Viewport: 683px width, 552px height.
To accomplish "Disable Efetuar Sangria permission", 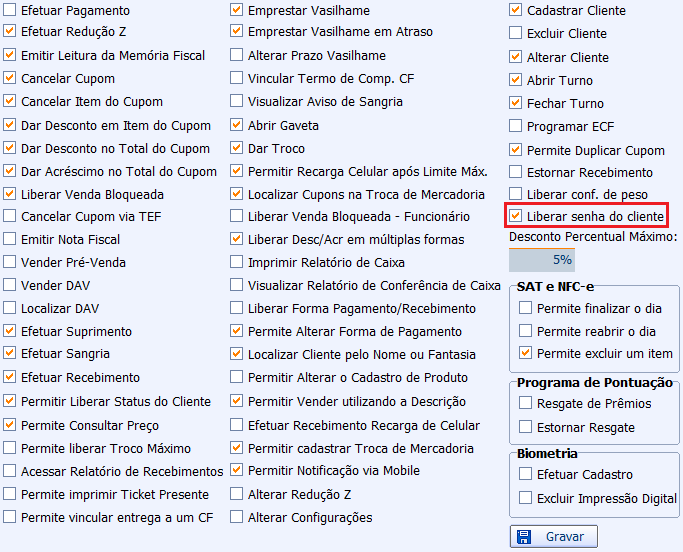I will pos(10,354).
